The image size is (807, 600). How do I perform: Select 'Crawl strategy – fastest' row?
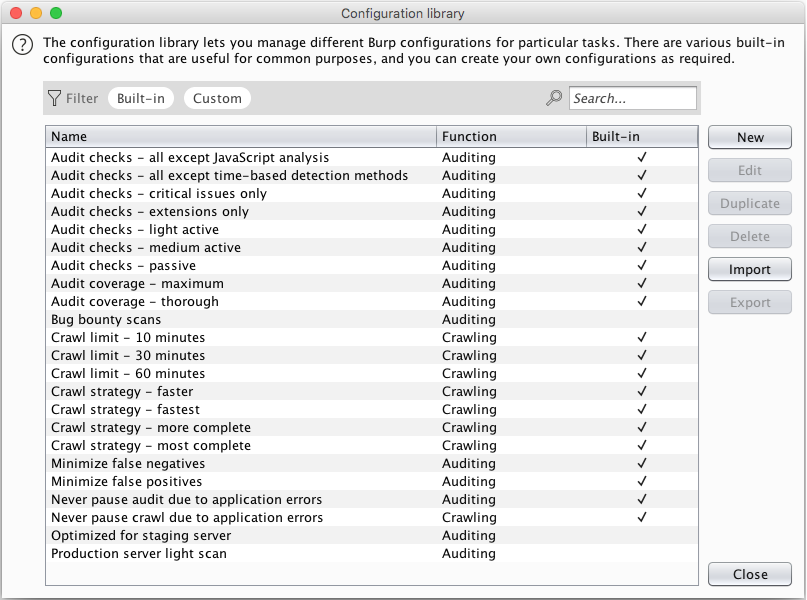(x=372, y=410)
